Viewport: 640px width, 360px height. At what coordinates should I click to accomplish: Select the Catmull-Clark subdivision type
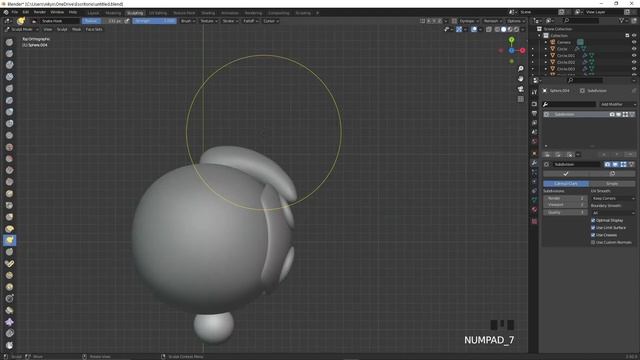point(566,184)
